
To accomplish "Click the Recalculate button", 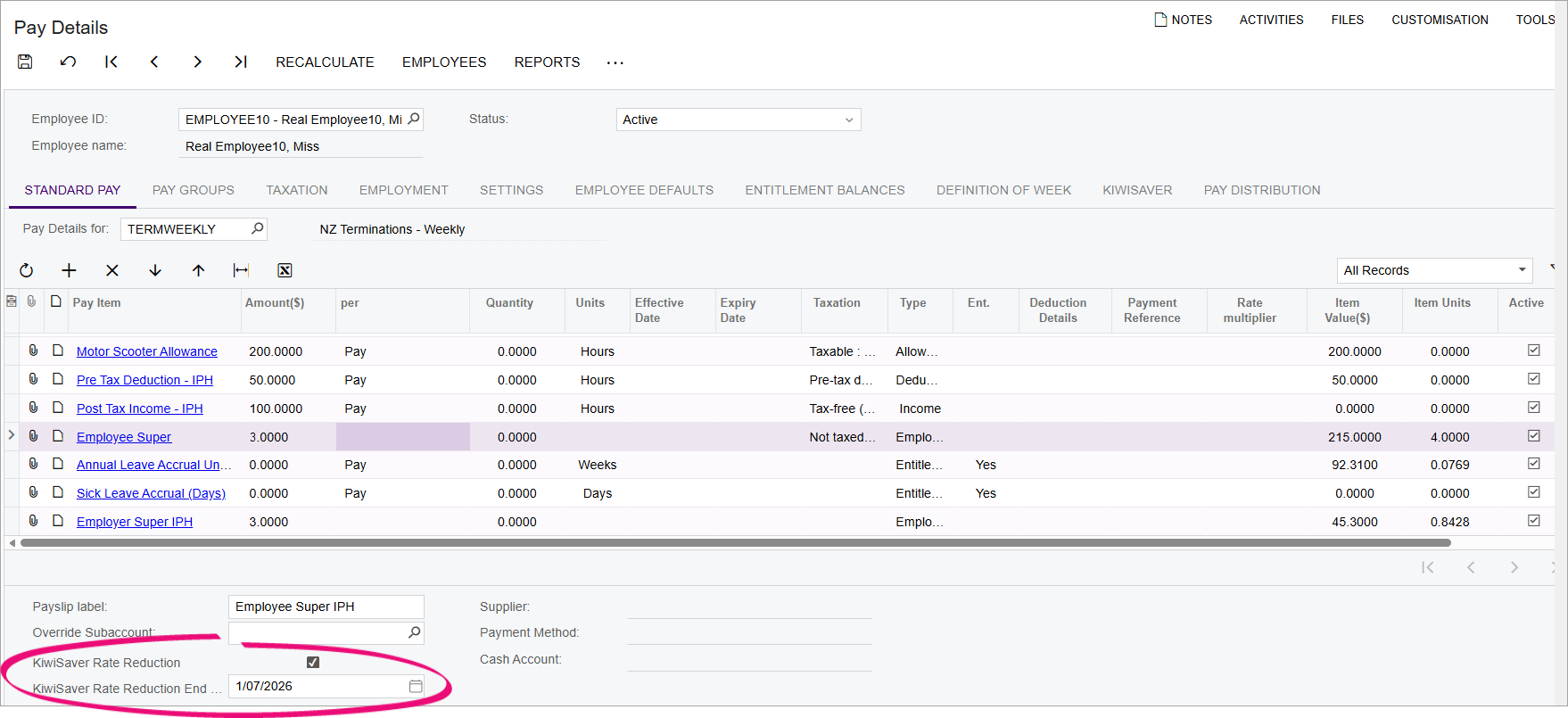I will coord(325,62).
